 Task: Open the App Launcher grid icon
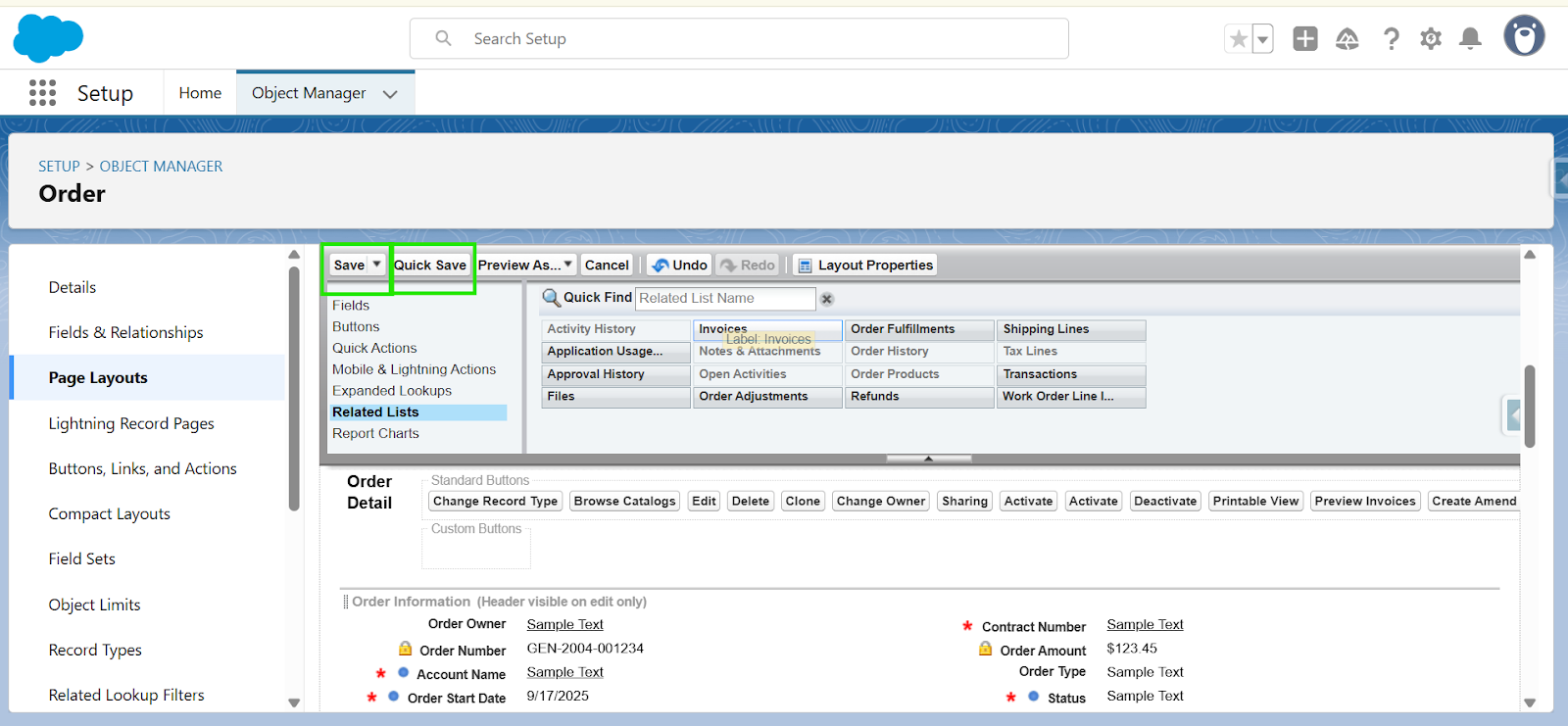tap(42, 93)
